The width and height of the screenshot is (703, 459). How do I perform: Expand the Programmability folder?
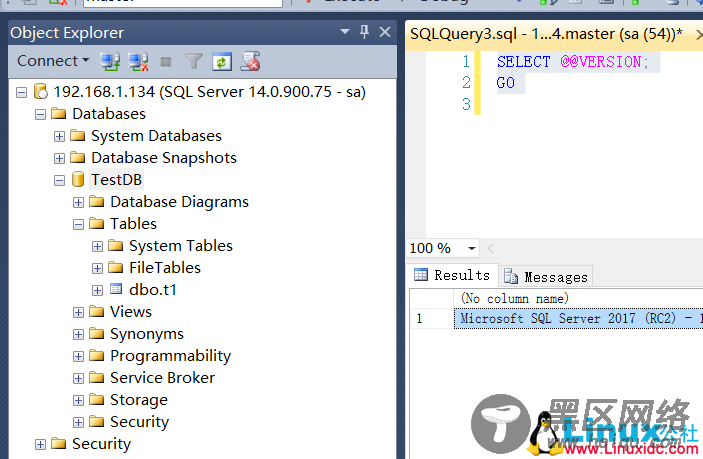(78, 356)
